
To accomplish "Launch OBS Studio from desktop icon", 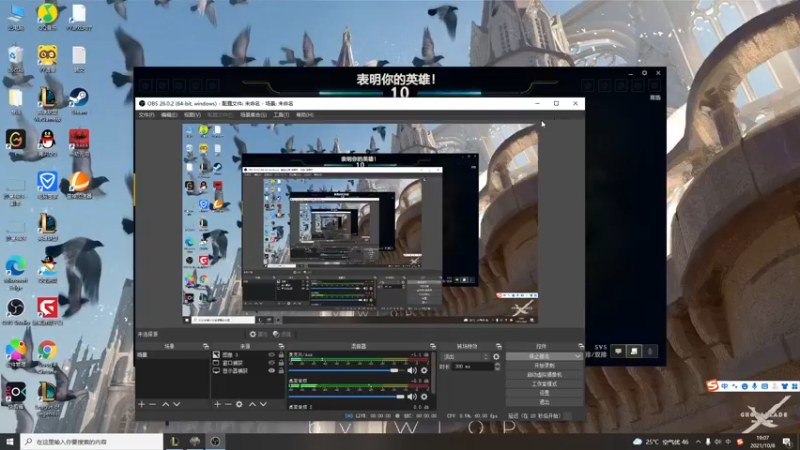I will (16, 311).
